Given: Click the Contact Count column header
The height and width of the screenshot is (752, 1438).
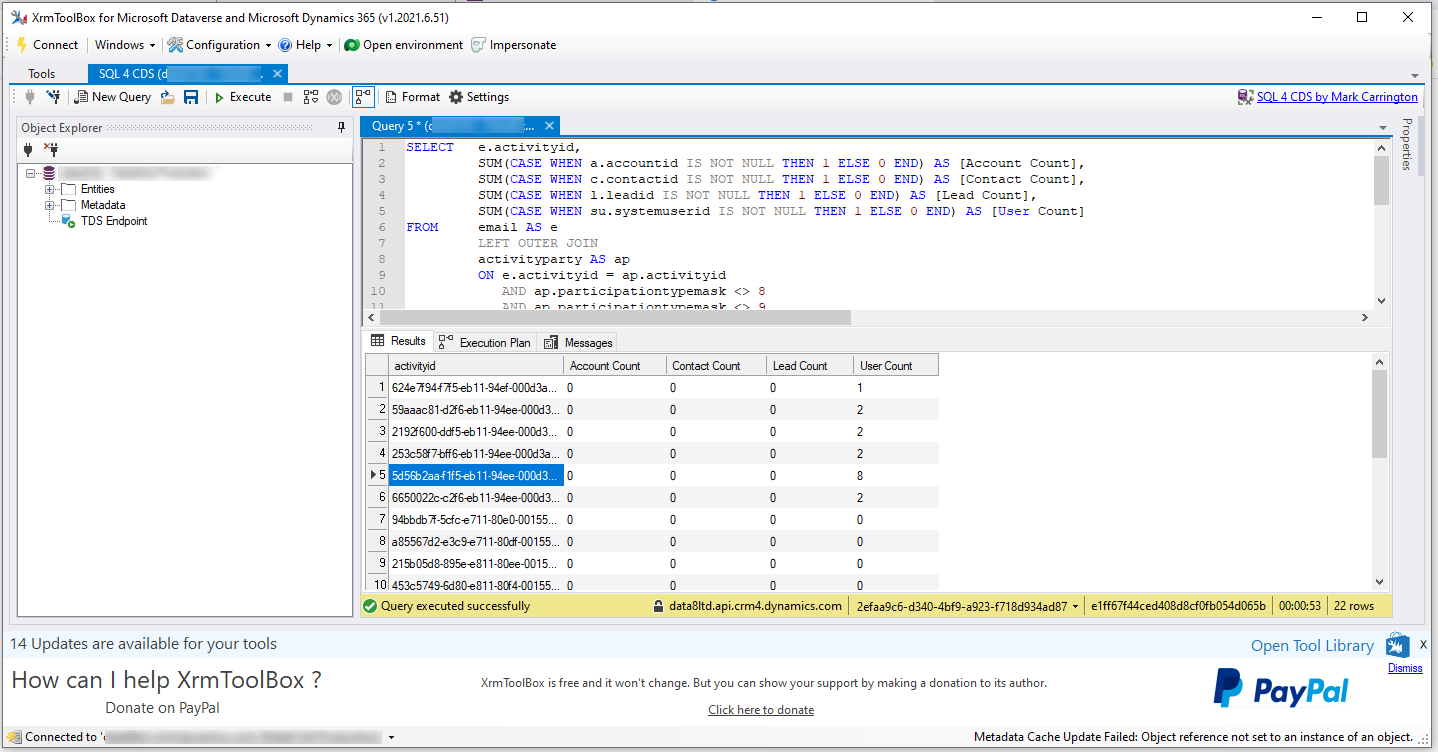Looking at the screenshot, I should coord(717,366).
